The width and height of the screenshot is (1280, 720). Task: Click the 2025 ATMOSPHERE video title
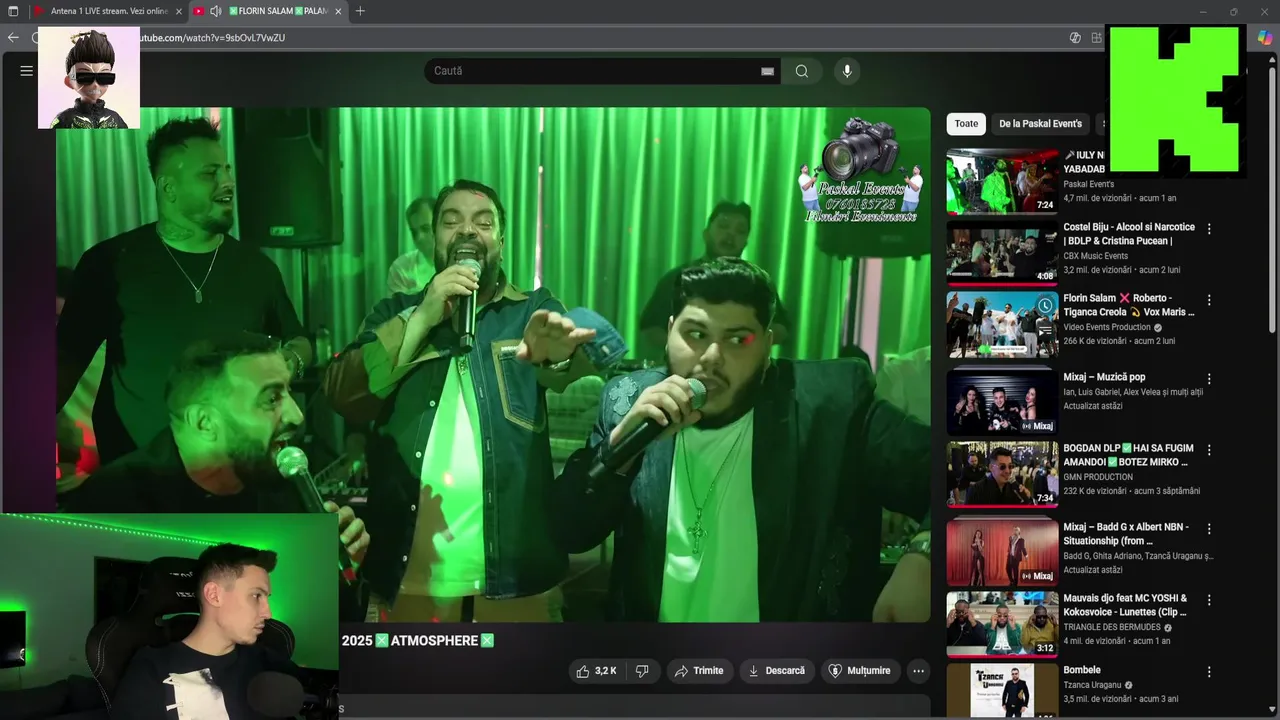417,641
